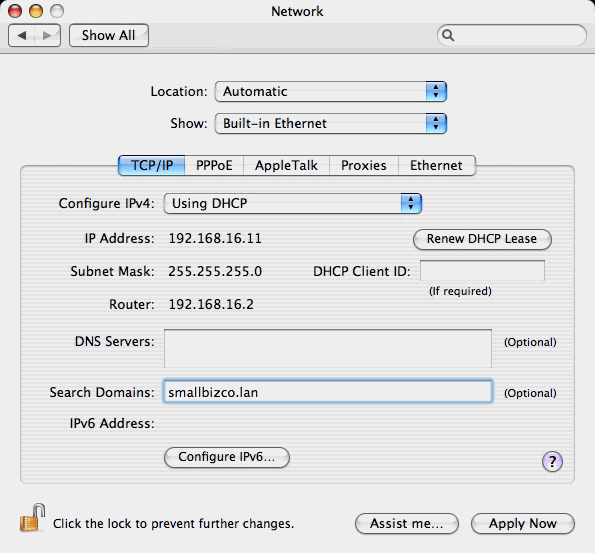595x553 pixels.
Task: Switch to the AppleTalk tab
Action: pos(286,165)
